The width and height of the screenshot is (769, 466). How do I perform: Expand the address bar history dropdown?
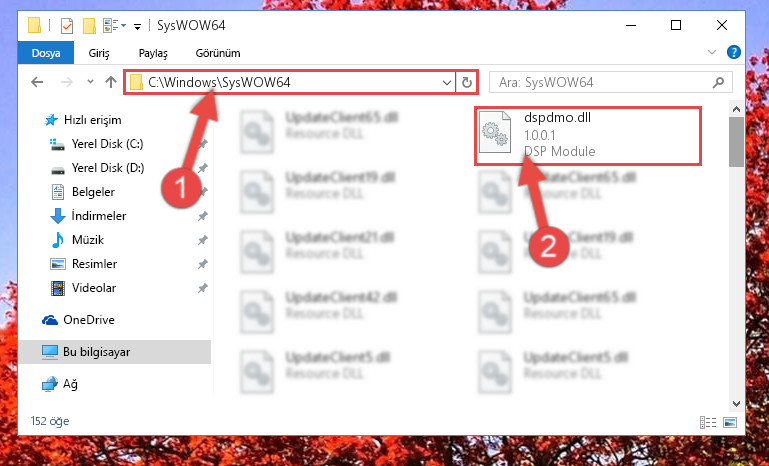(446, 82)
